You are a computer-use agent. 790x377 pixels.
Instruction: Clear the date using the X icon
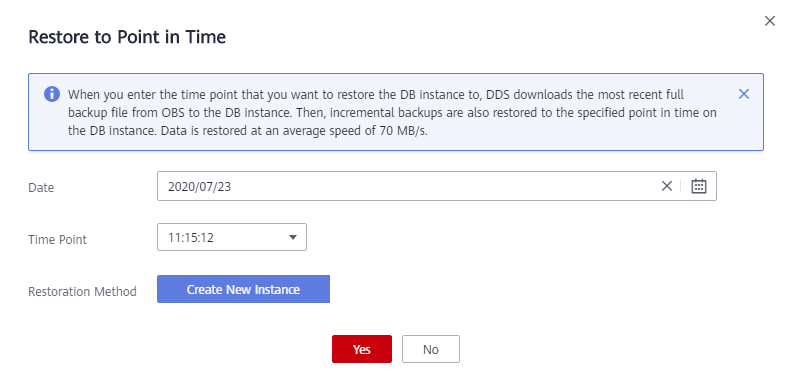tap(667, 186)
